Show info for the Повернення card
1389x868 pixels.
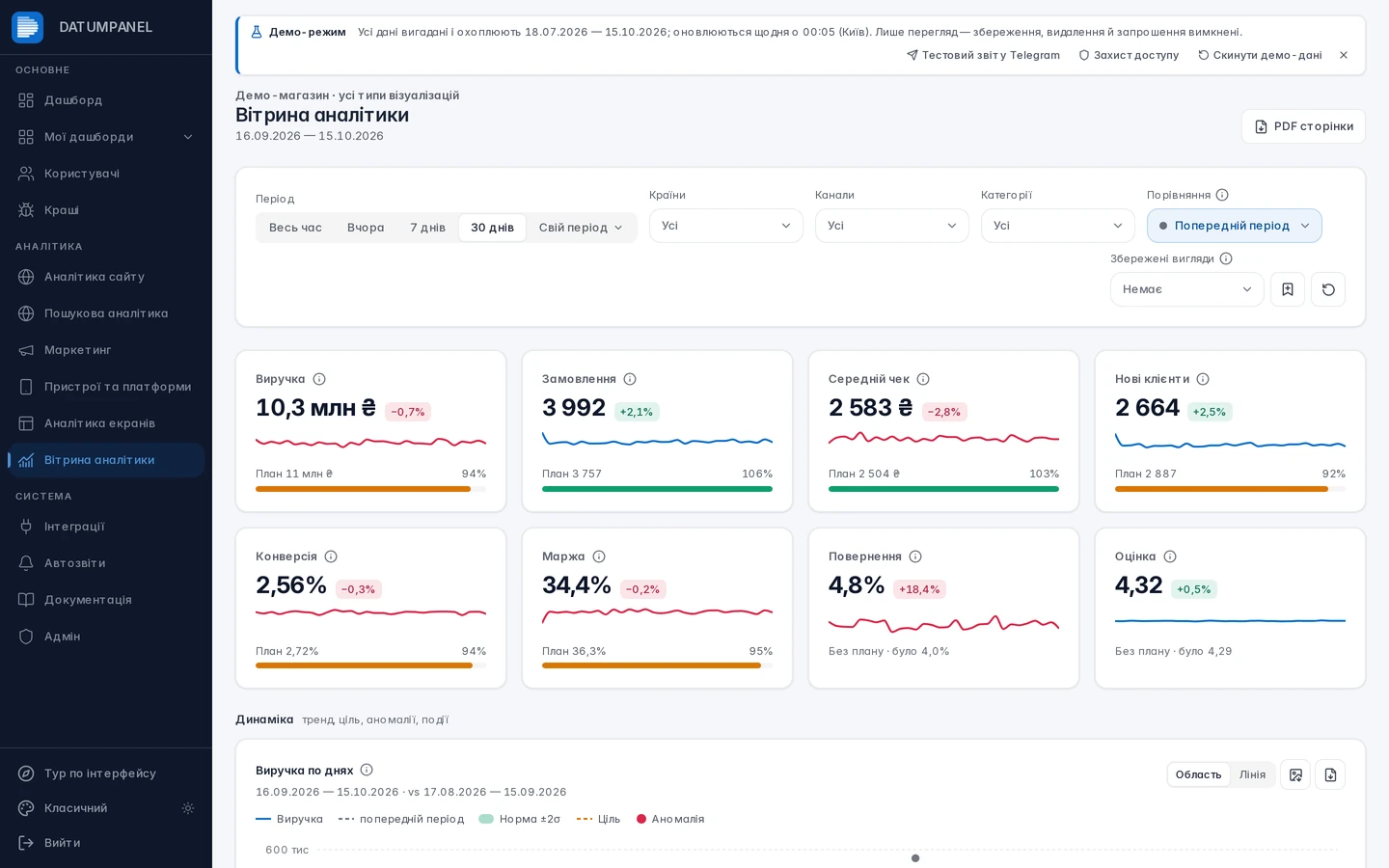tap(915, 556)
